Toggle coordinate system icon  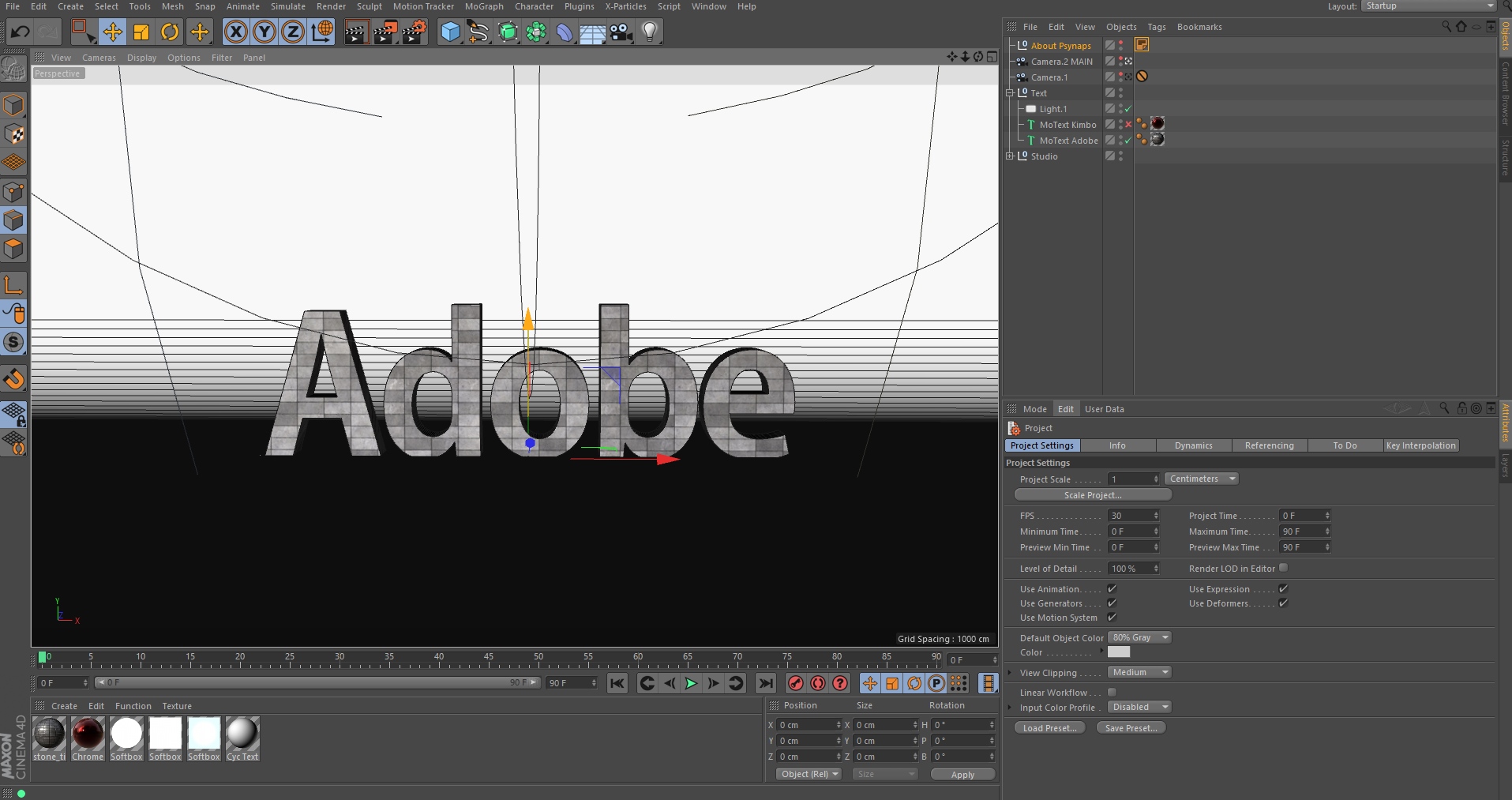pos(321,32)
